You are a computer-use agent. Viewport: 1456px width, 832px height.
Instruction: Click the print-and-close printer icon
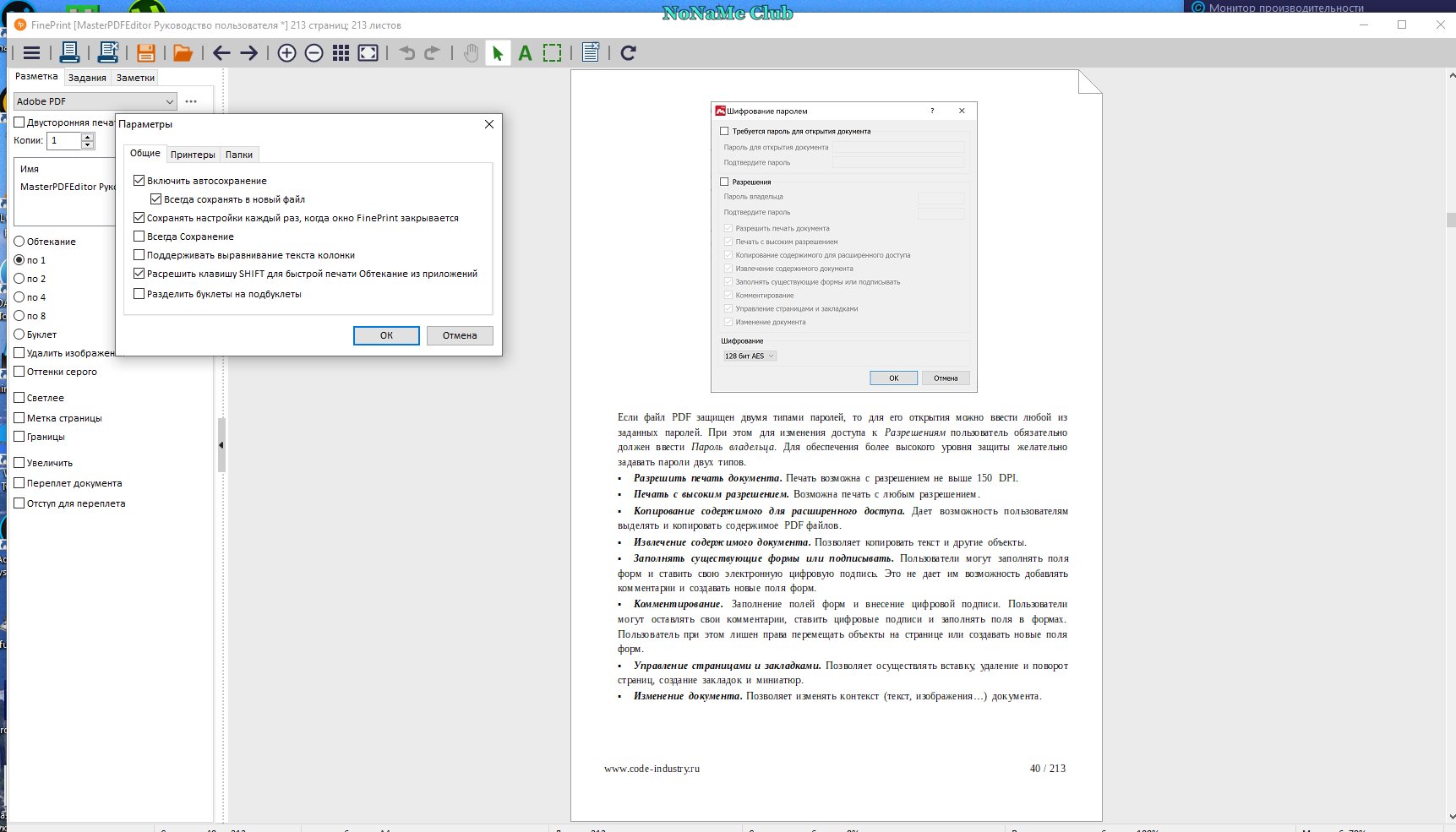pyautogui.click(x=107, y=53)
